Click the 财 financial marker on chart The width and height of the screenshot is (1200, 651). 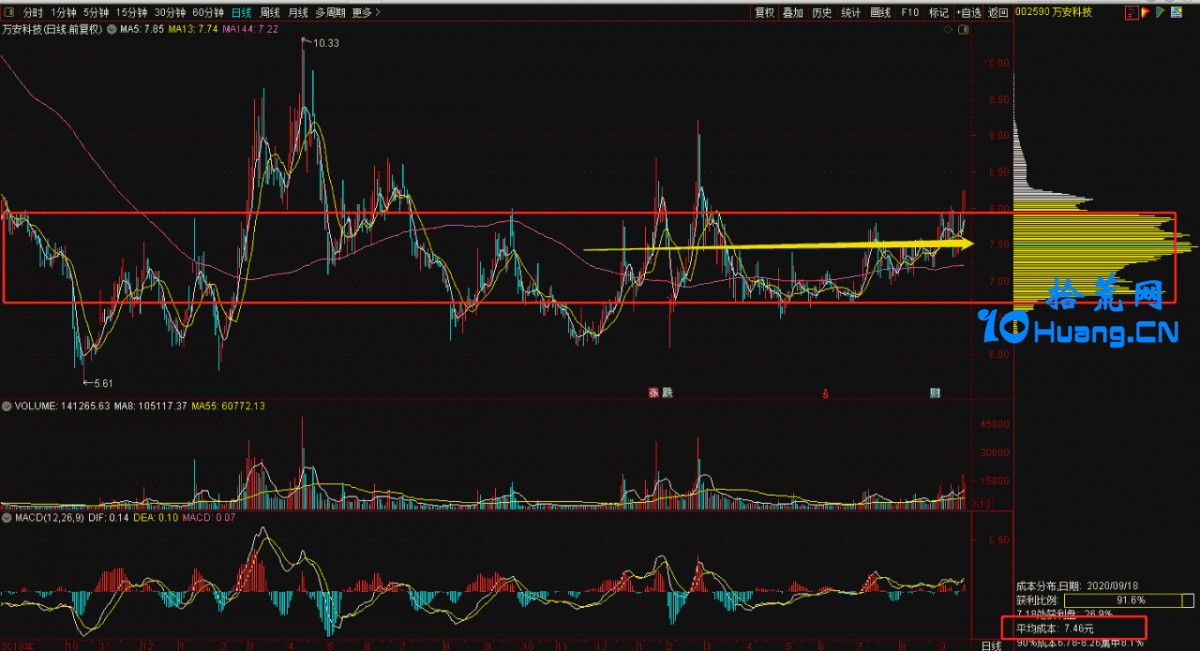pos(936,393)
